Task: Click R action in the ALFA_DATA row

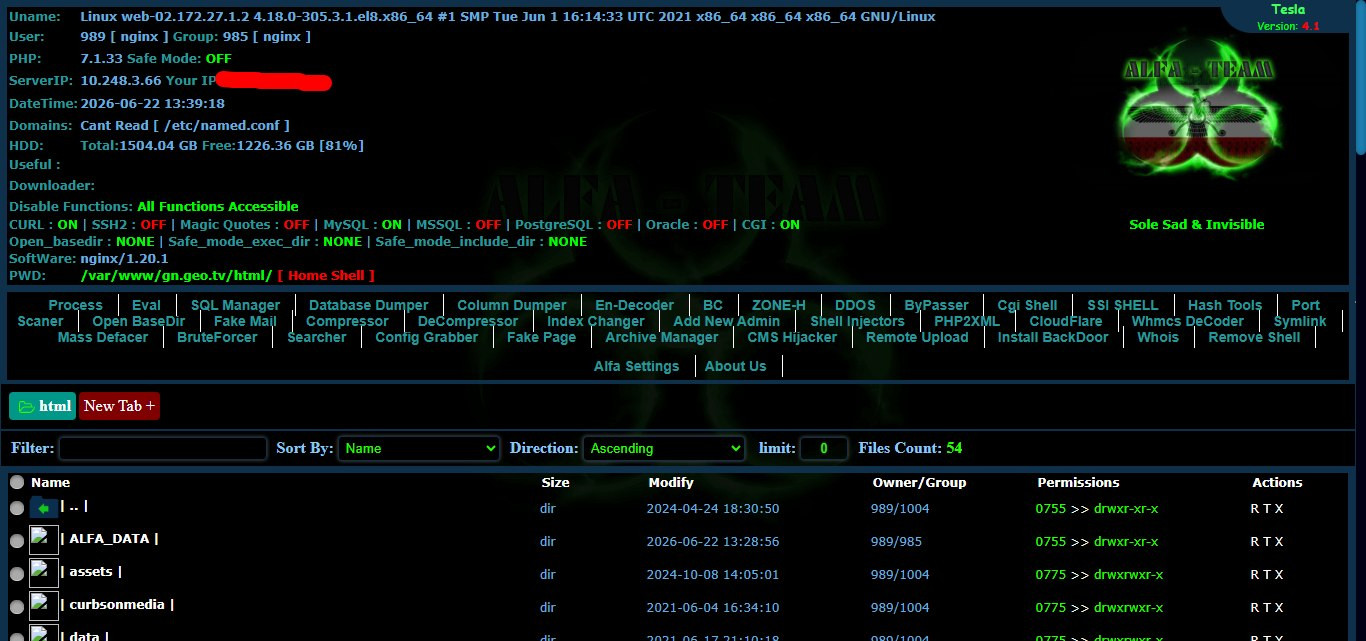Action: point(1255,542)
